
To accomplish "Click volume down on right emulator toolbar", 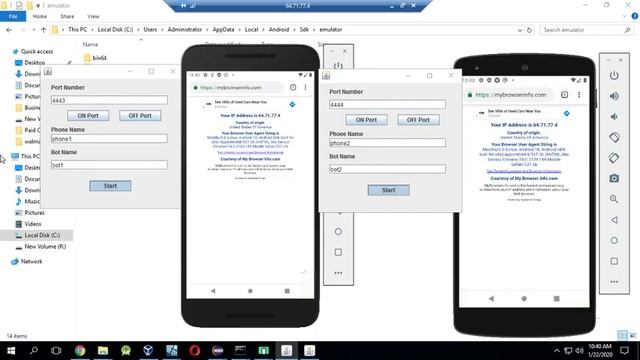I will click(614, 117).
